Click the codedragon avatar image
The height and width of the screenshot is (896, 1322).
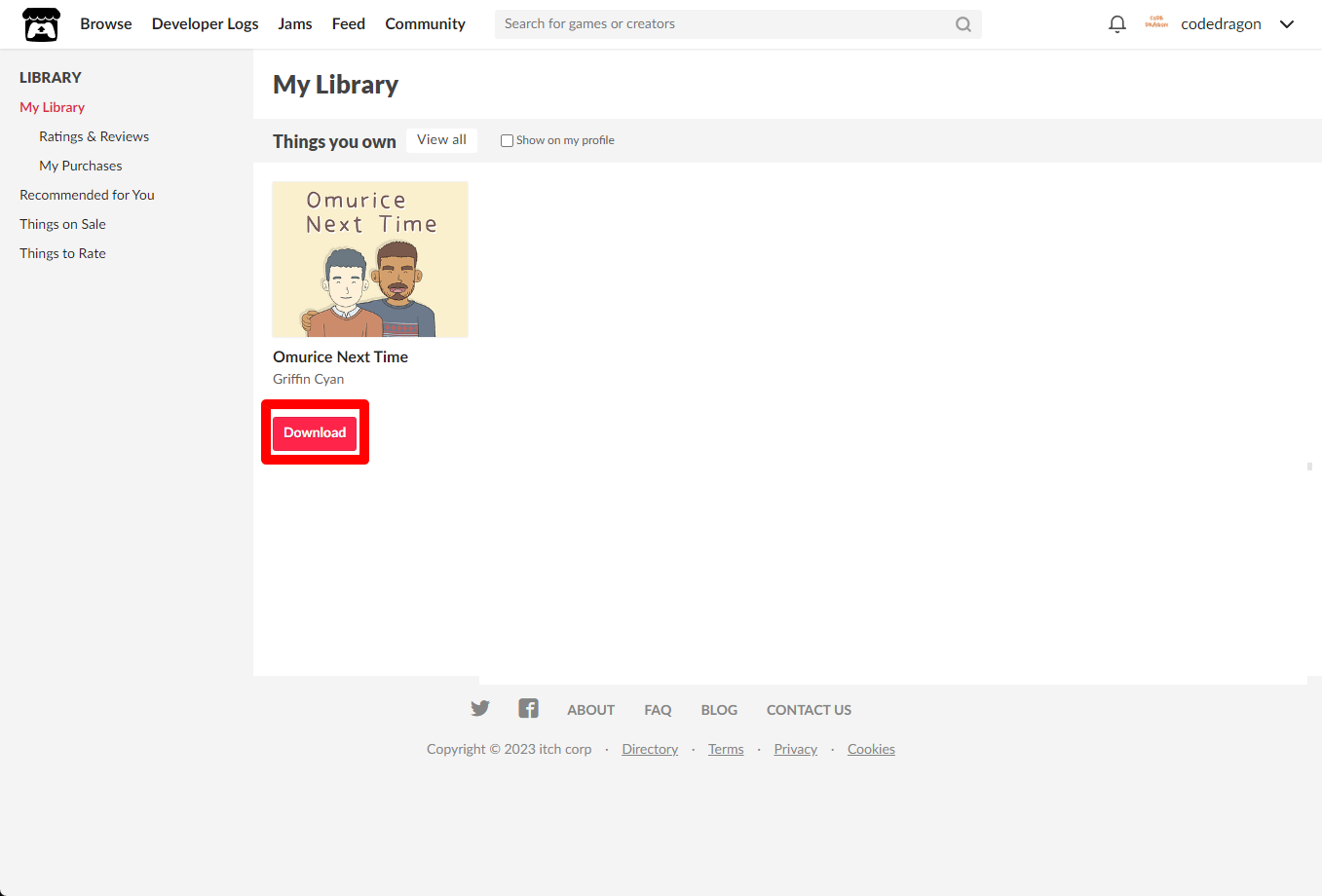pyautogui.click(x=1156, y=23)
